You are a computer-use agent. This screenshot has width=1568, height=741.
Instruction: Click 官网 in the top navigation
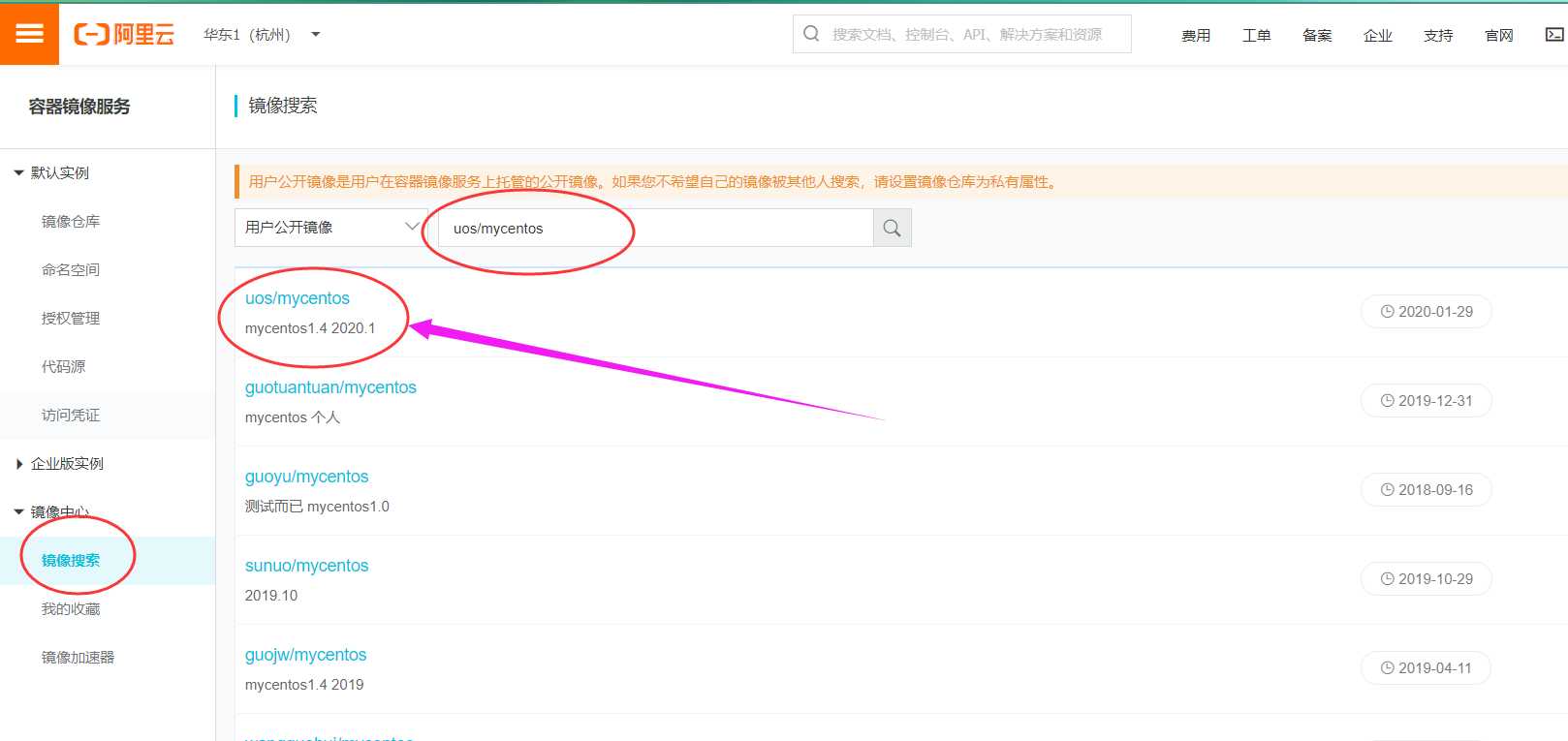point(1498,35)
